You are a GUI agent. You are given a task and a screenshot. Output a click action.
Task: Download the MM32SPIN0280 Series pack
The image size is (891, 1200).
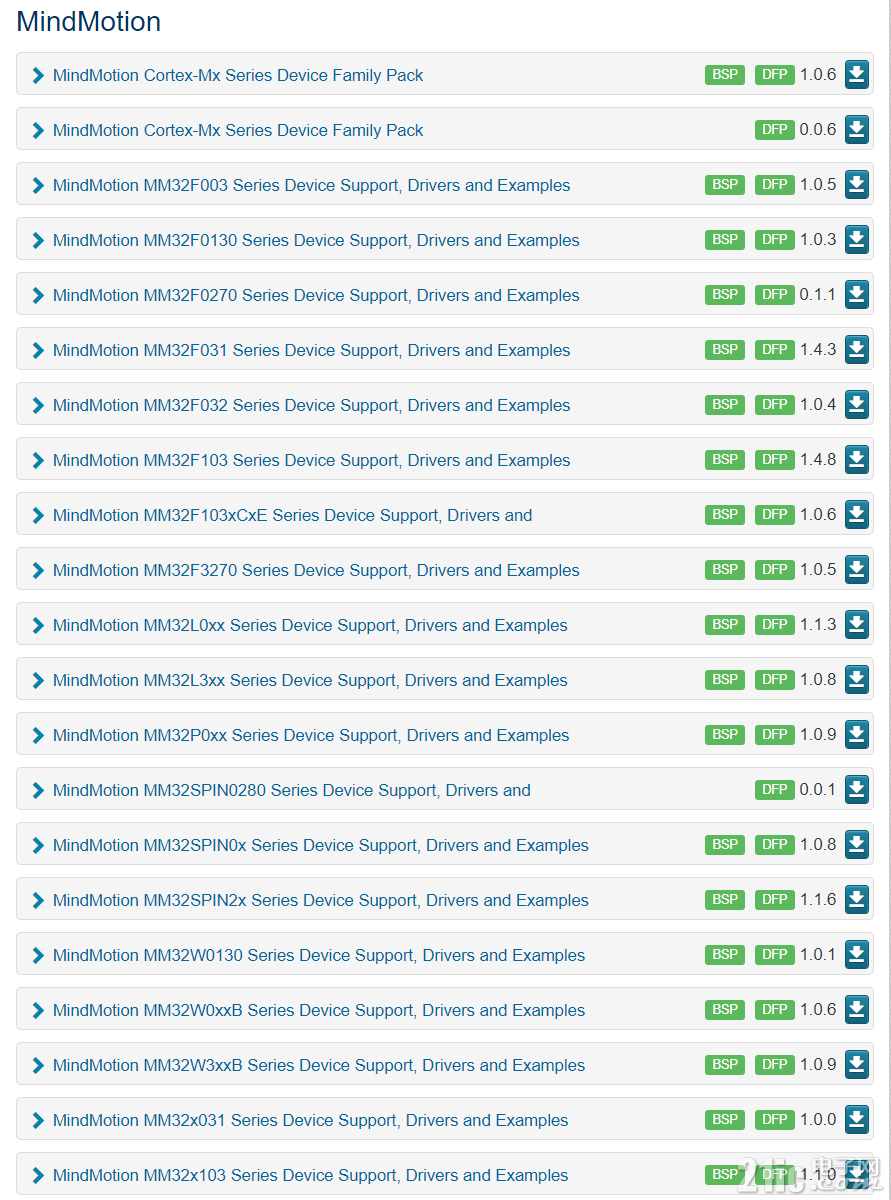tap(857, 790)
